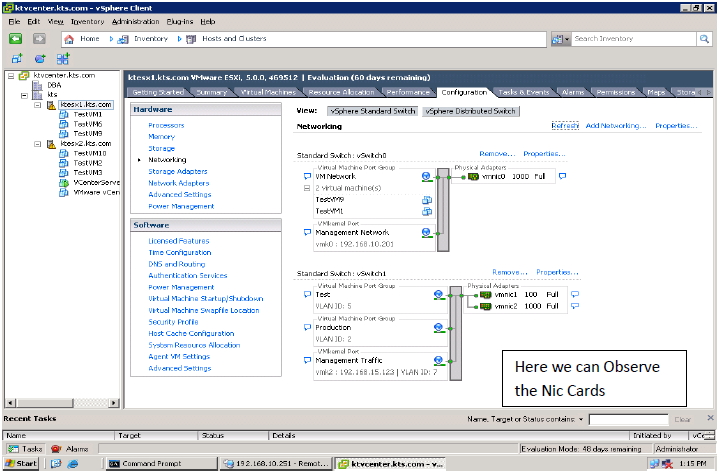Select ktesx2.kts.com host in tree

(86, 144)
